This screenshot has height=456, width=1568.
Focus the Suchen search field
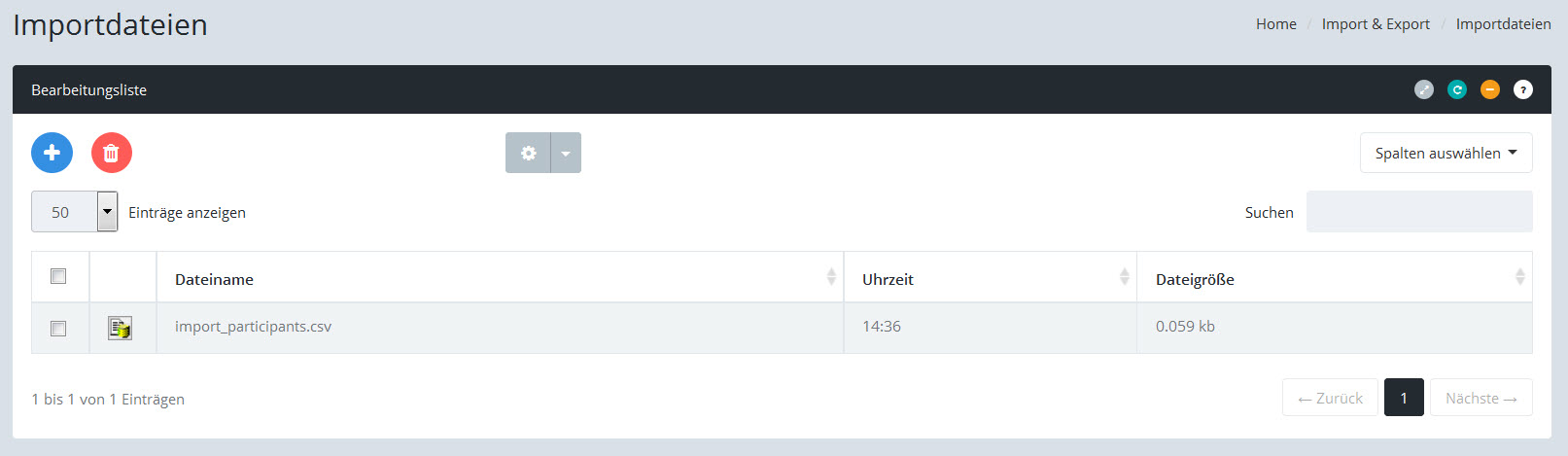click(1418, 212)
